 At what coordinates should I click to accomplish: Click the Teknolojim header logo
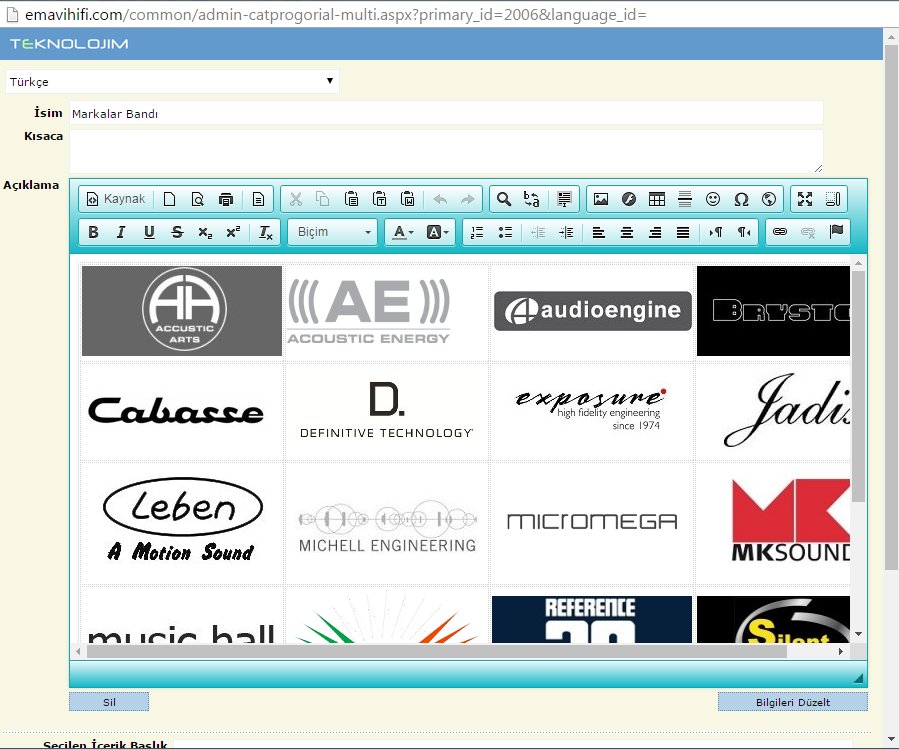click(69, 44)
